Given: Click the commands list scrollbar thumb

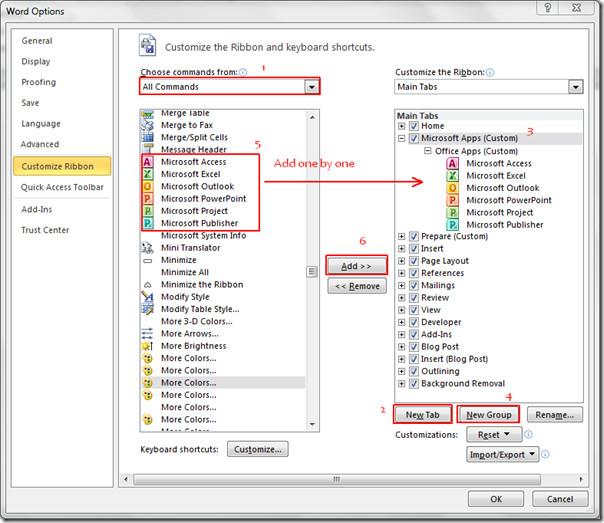Looking at the screenshot, I should point(313,272).
